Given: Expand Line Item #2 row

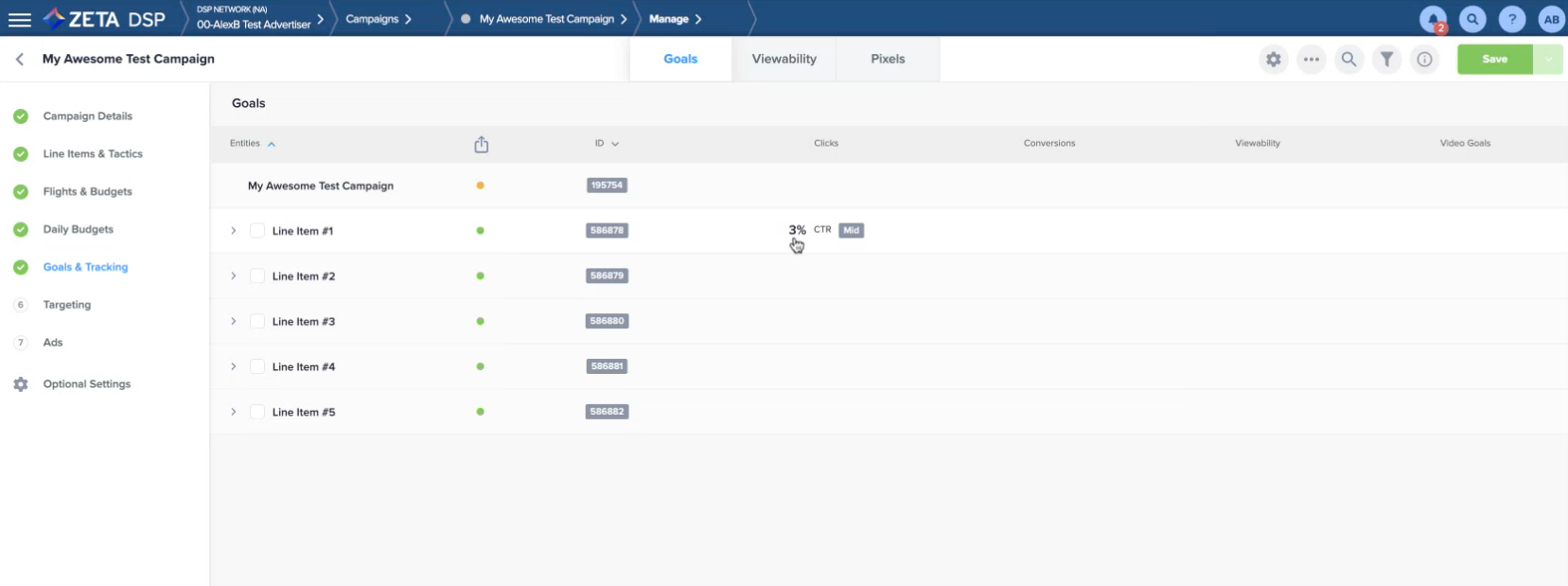Looking at the screenshot, I should coord(234,276).
